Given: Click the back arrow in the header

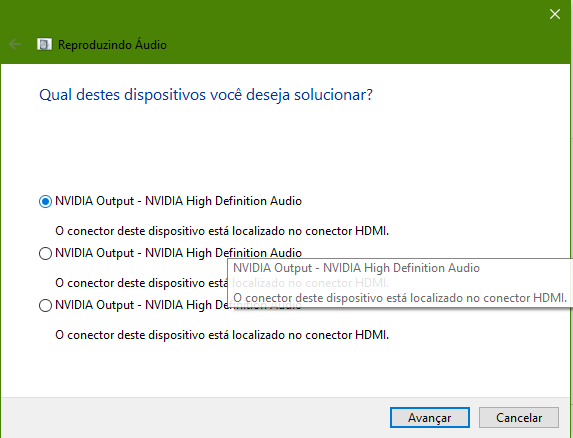Looking at the screenshot, I should 15,45.
